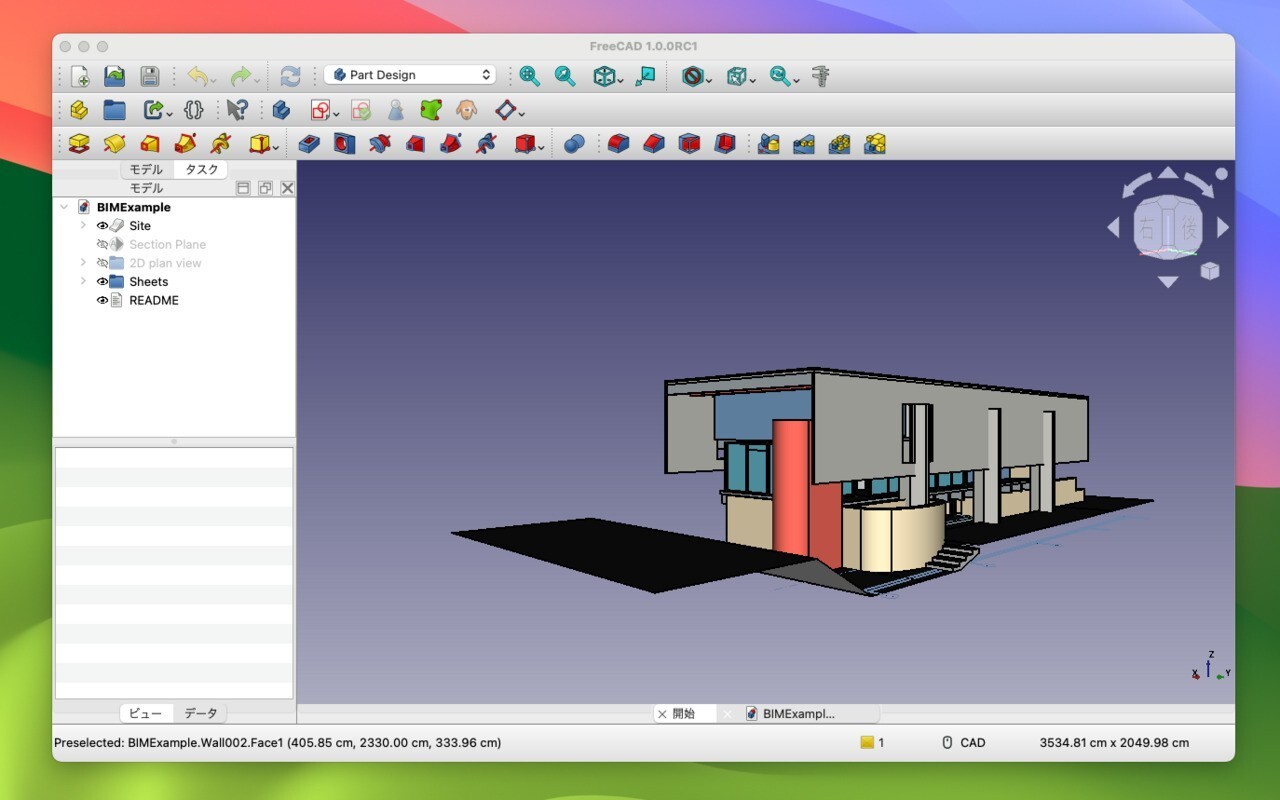Switch to the データ property tab
The image size is (1280, 800).
coord(201,713)
